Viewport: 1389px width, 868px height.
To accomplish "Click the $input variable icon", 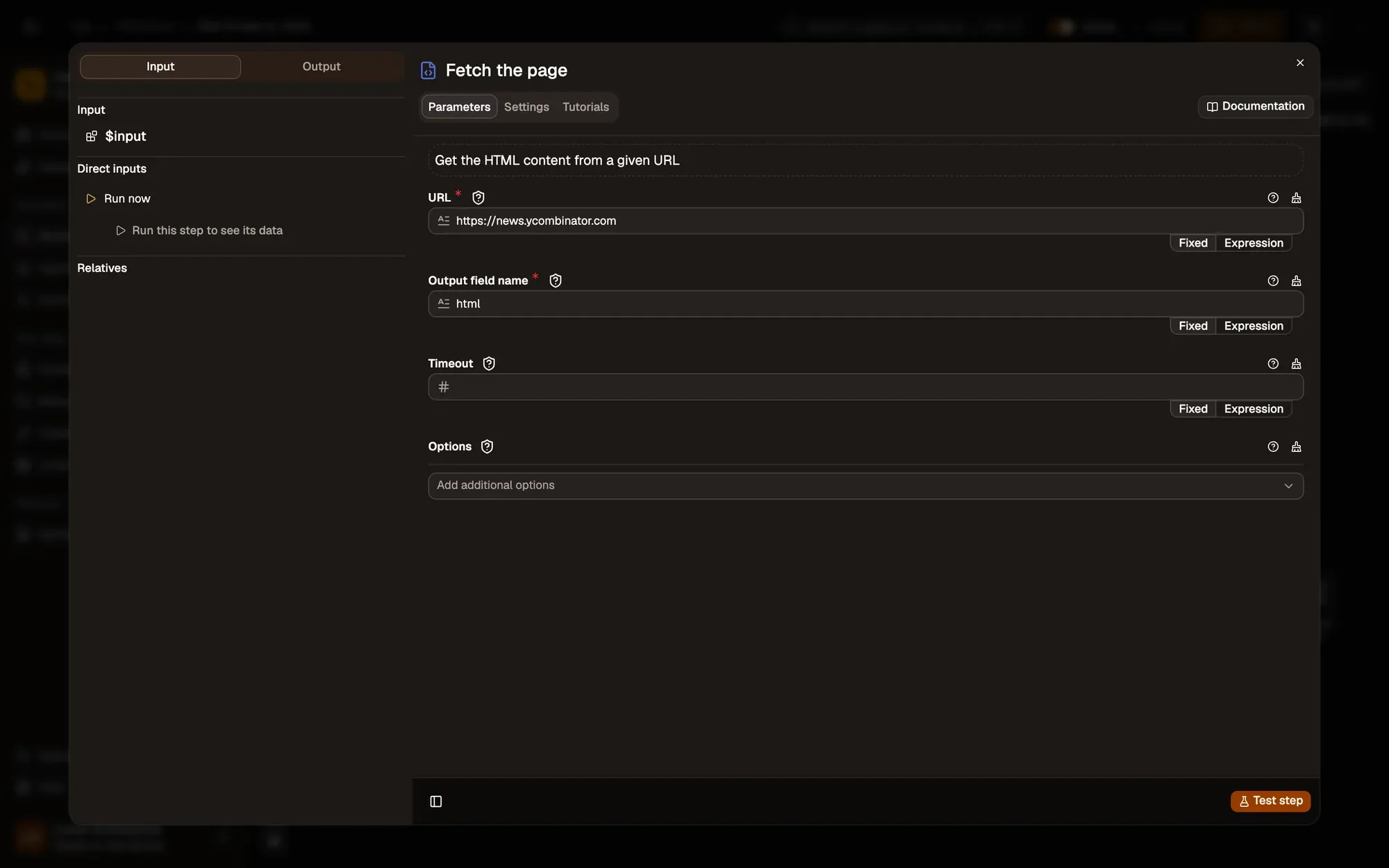I will [91, 136].
